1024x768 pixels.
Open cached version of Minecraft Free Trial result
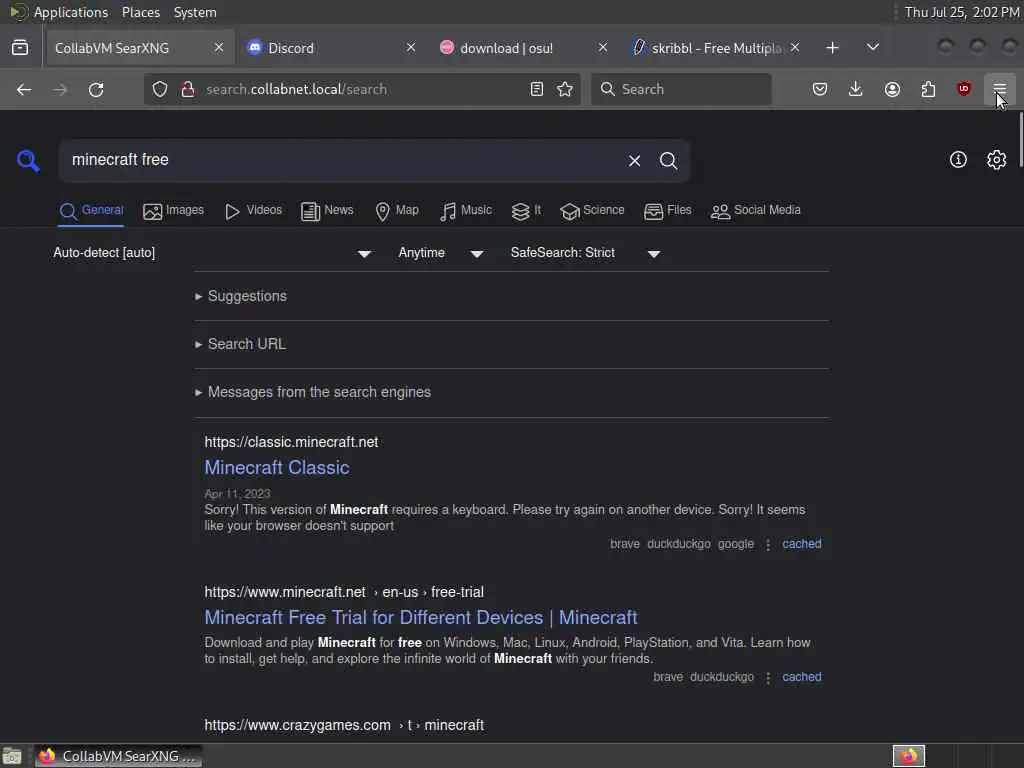[802, 677]
